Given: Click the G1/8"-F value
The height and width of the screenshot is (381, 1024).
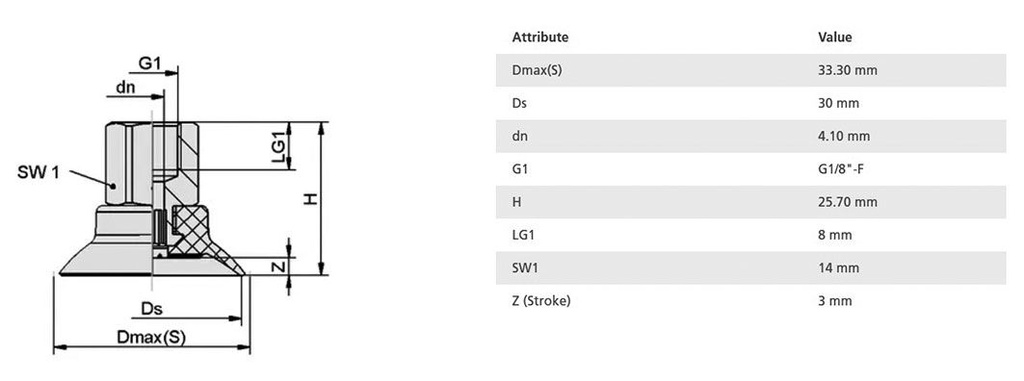Looking at the screenshot, I should (842, 169).
